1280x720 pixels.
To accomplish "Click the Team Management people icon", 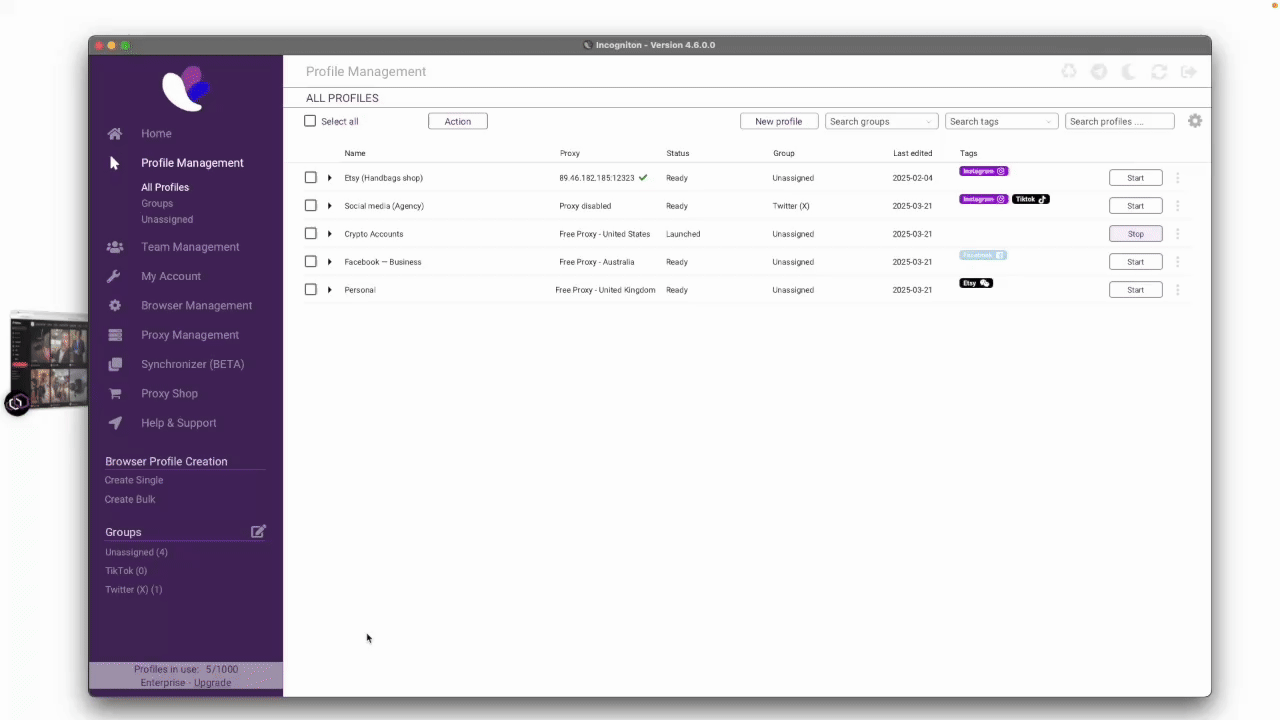I will tap(115, 247).
